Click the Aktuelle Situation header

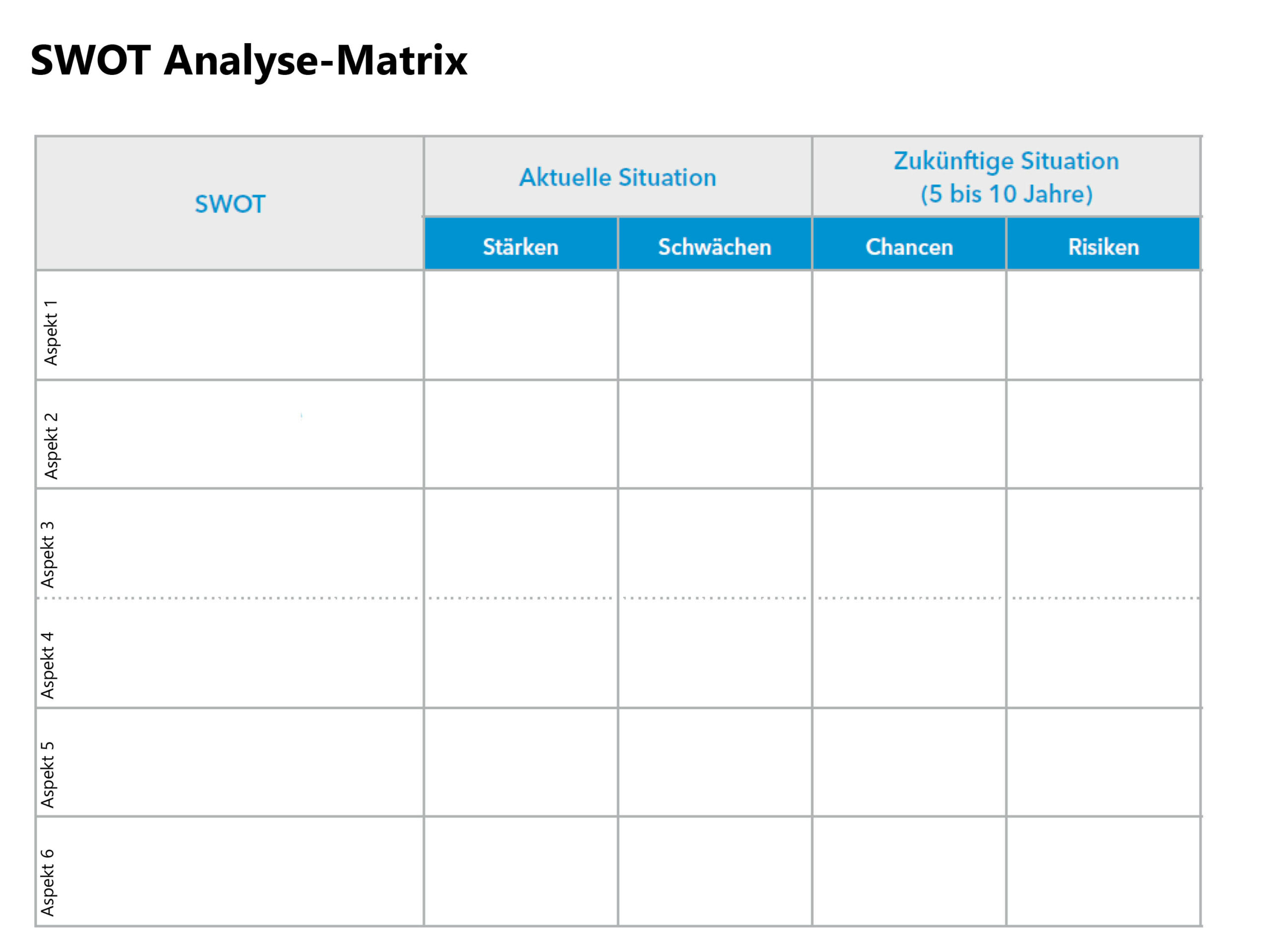[618, 178]
